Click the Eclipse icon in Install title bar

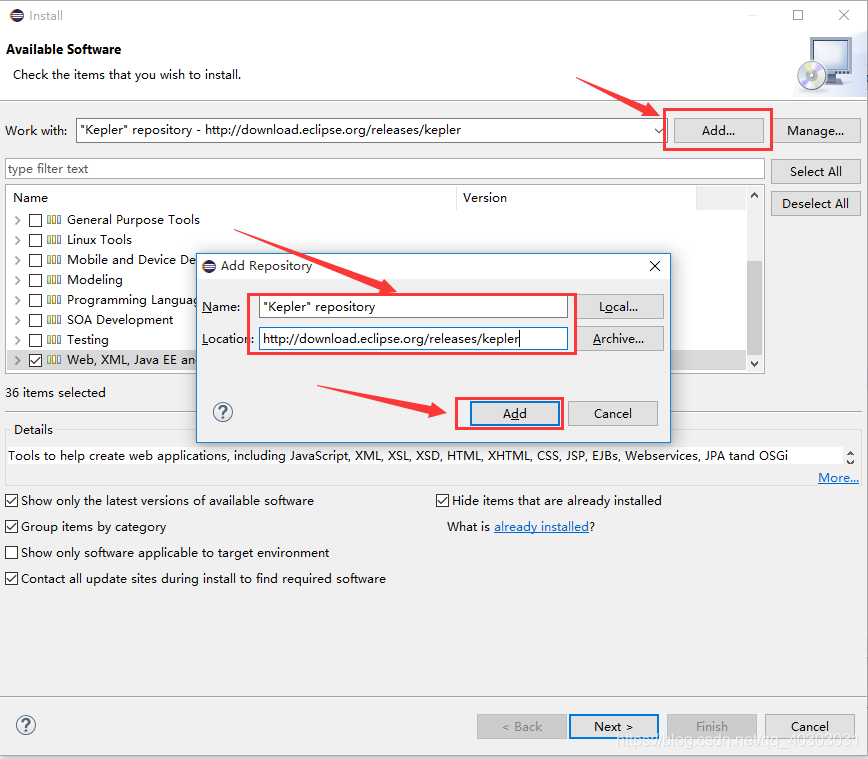(17, 15)
